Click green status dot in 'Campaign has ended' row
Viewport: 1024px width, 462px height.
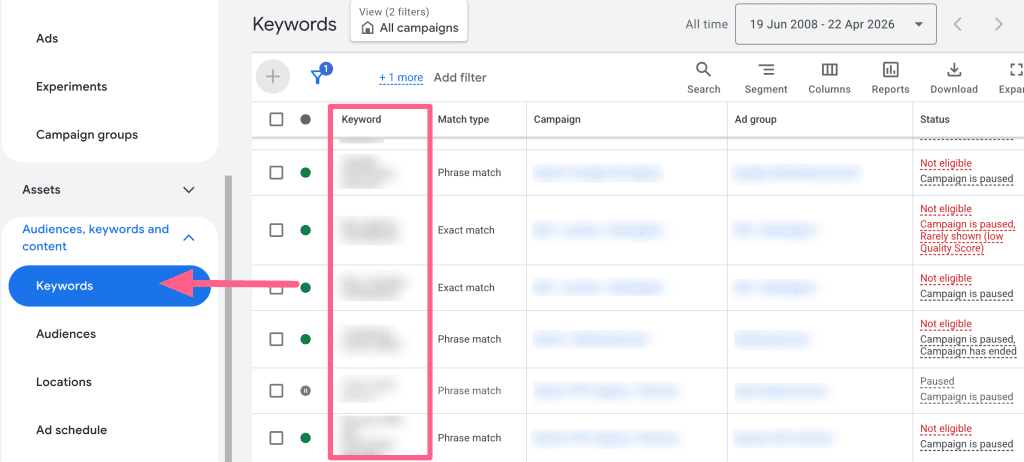[x=305, y=339]
